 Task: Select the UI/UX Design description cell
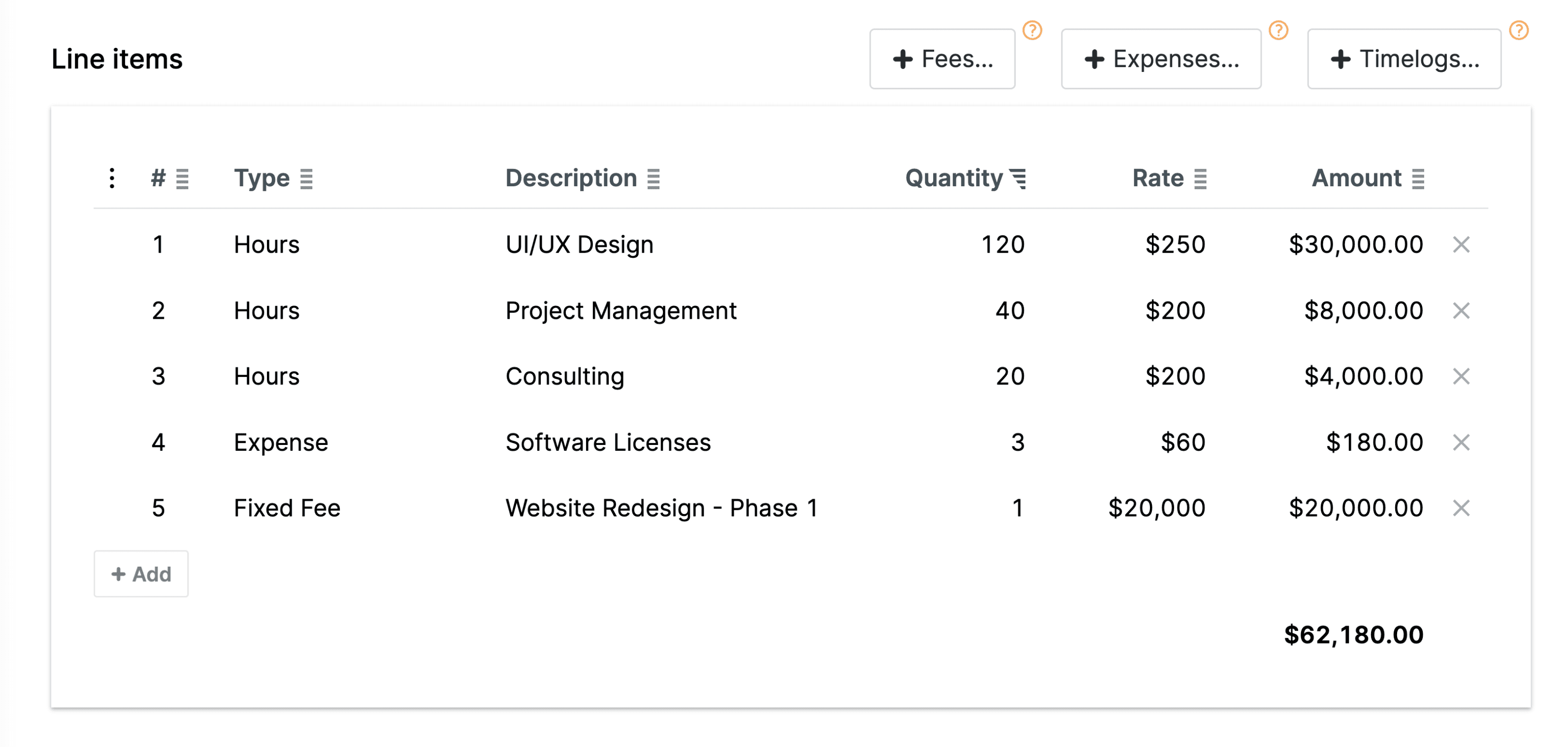click(x=579, y=245)
